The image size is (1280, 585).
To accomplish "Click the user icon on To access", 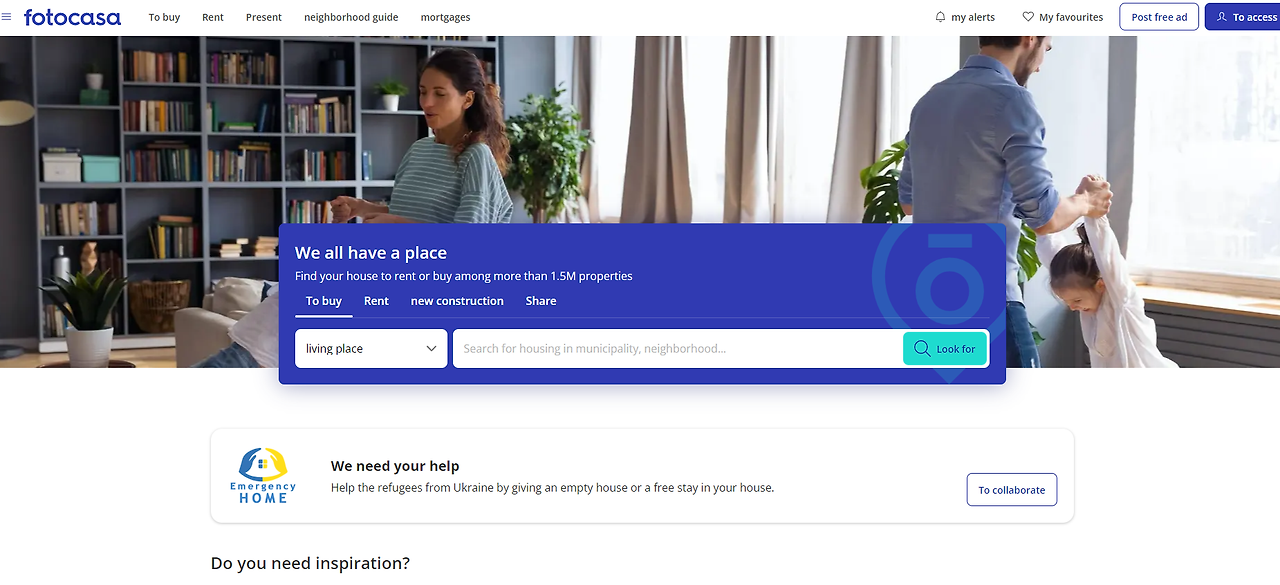I will point(1221,17).
